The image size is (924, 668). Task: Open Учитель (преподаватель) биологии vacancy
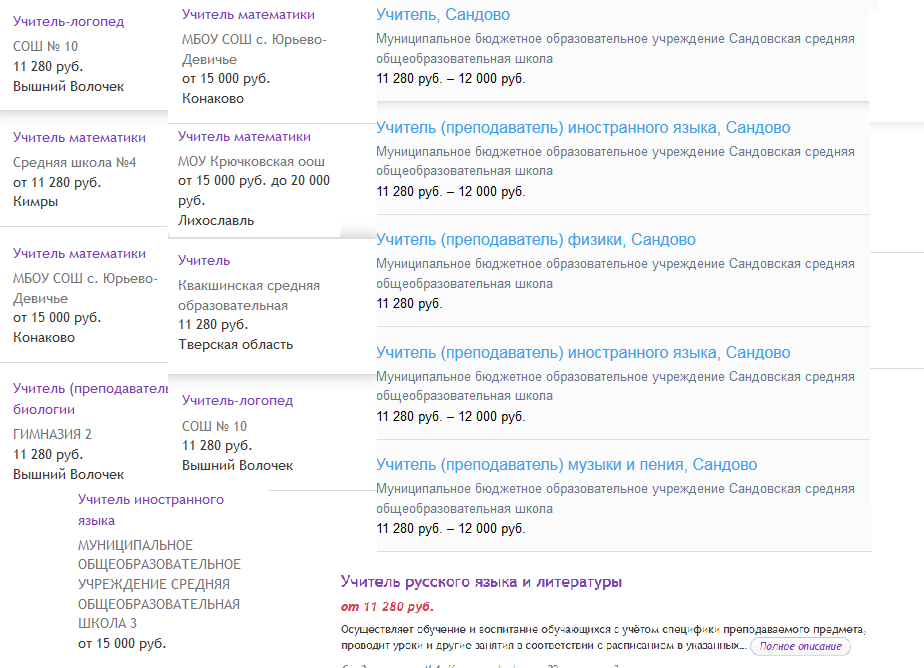click(90, 399)
